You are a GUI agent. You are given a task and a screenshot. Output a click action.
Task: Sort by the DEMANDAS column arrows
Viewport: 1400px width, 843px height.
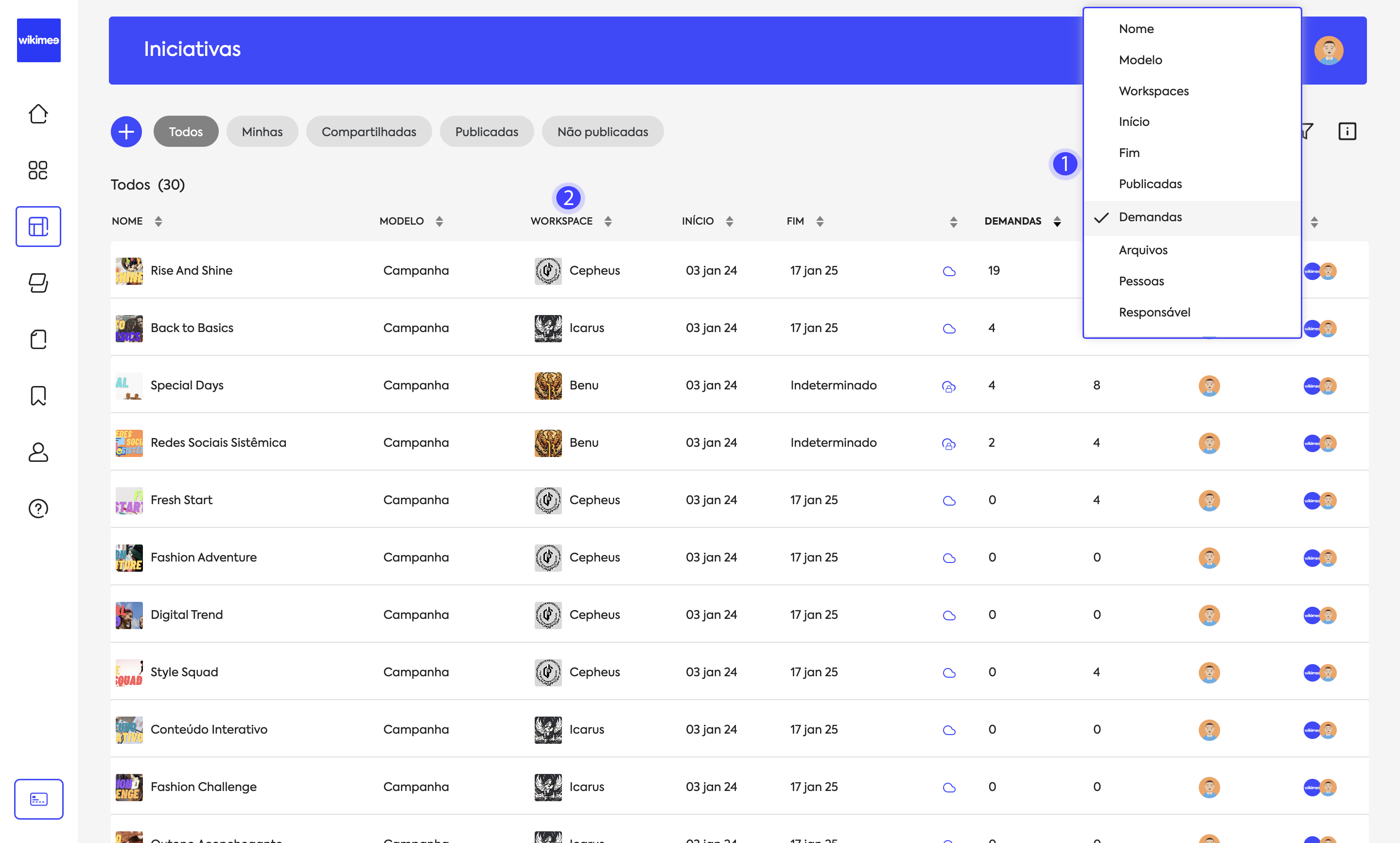1057,222
